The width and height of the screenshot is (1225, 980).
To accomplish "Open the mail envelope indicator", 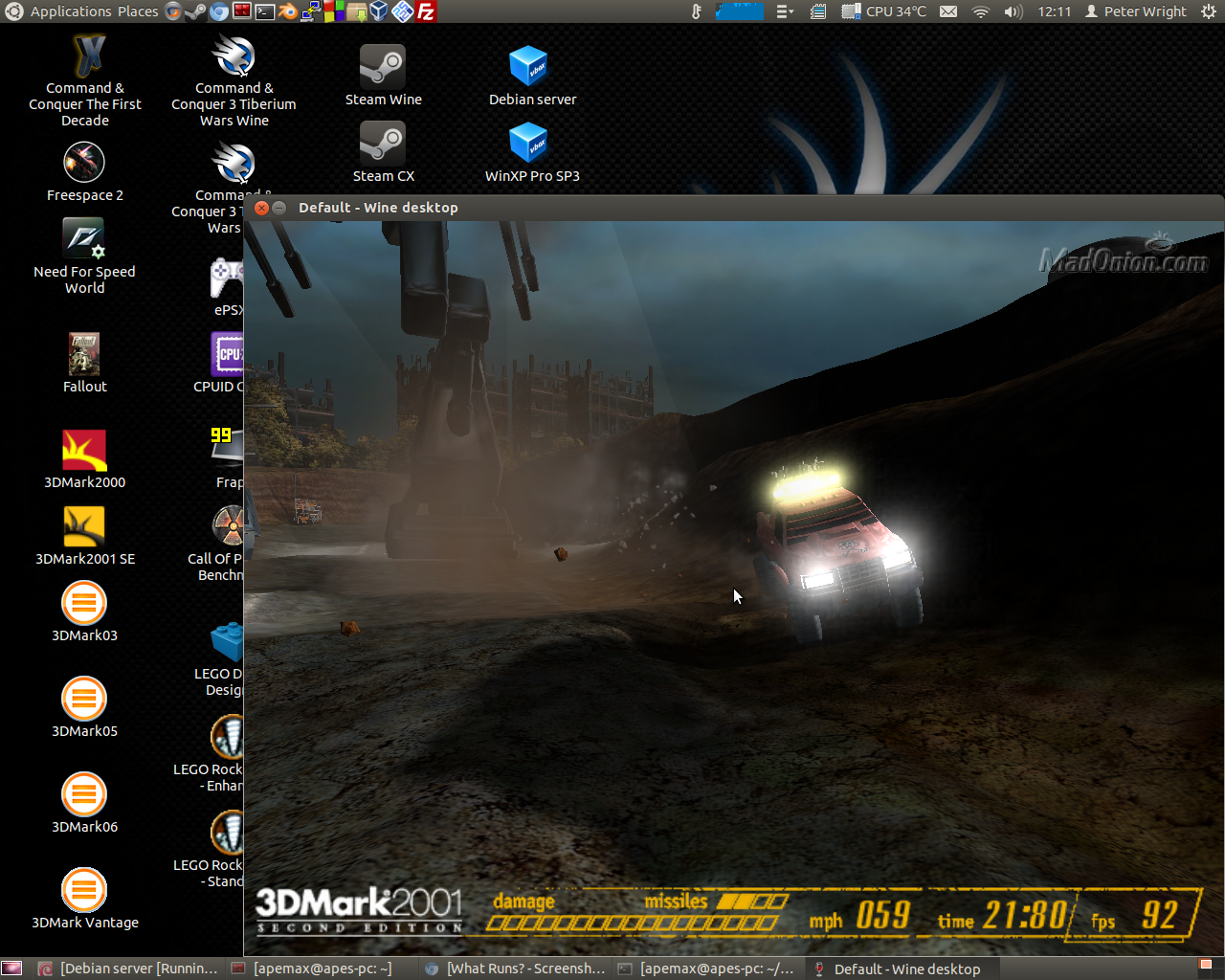I will [x=947, y=11].
